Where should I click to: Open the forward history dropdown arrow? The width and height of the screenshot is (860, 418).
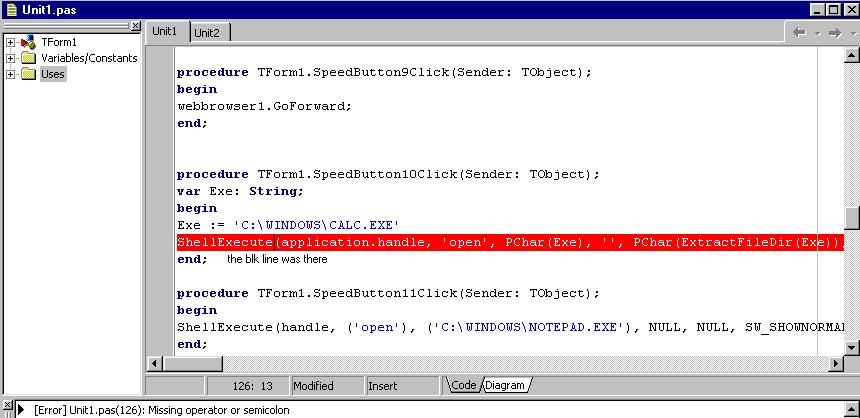click(852, 33)
